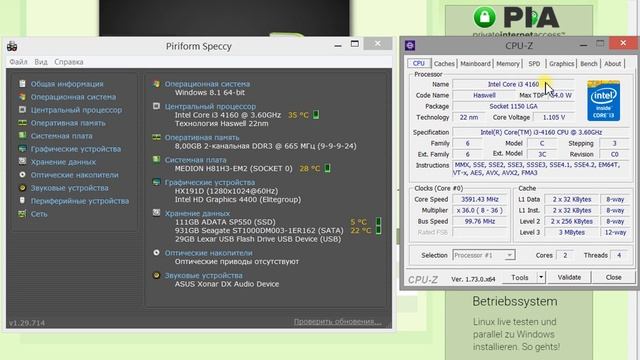Click the PIA padlock logo
Screen dimensions: 640x360
484,17
